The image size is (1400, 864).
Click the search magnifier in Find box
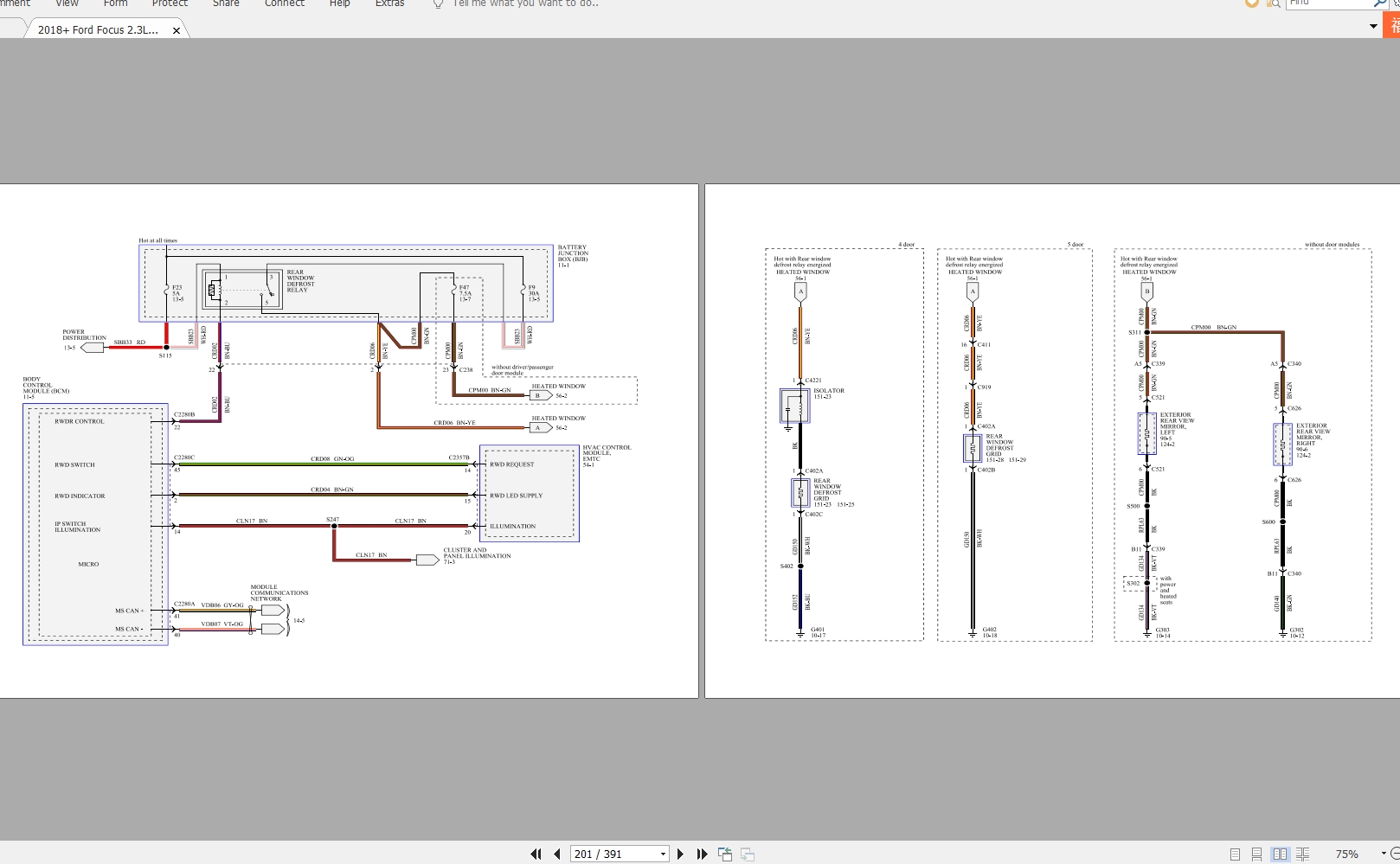click(1379, 3)
